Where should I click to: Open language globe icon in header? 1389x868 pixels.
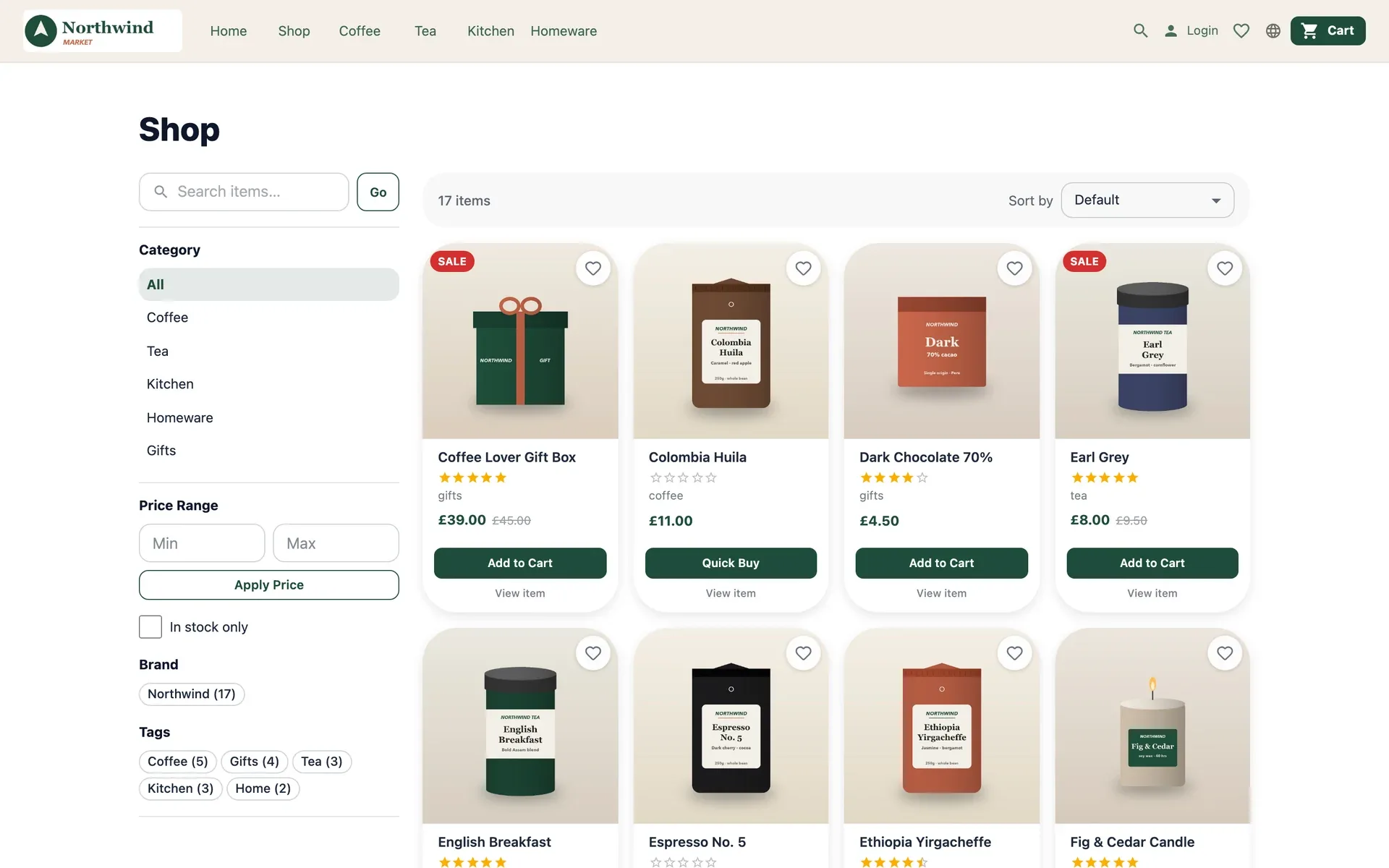[x=1273, y=30]
